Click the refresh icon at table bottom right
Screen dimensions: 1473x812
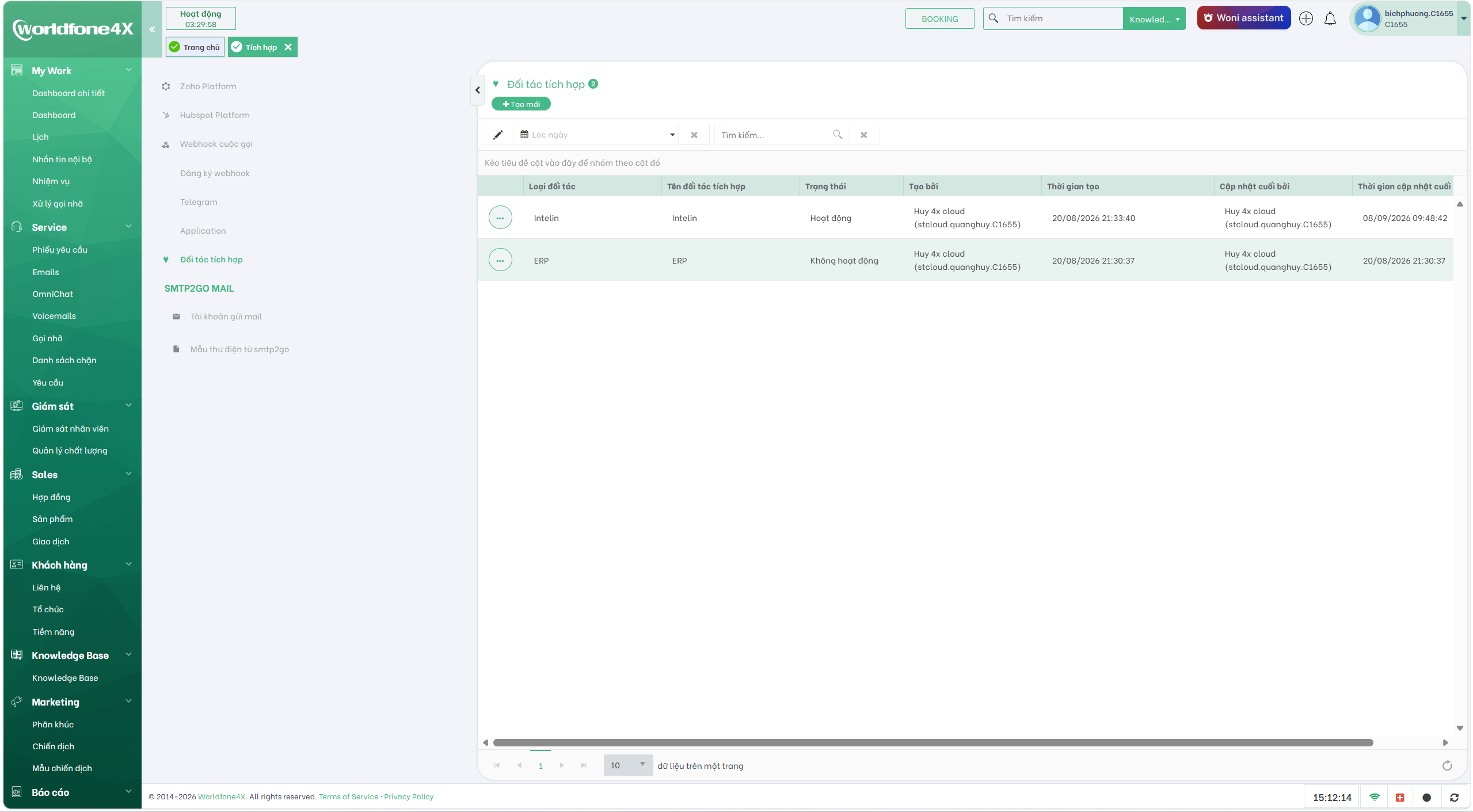click(x=1447, y=765)
